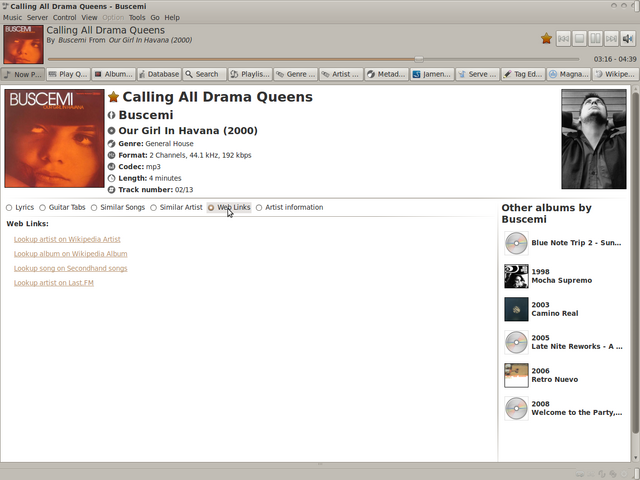This screenshot has width=640, height=480.
Task: Click the Genre icon
Action: click(x=111, y=144)
